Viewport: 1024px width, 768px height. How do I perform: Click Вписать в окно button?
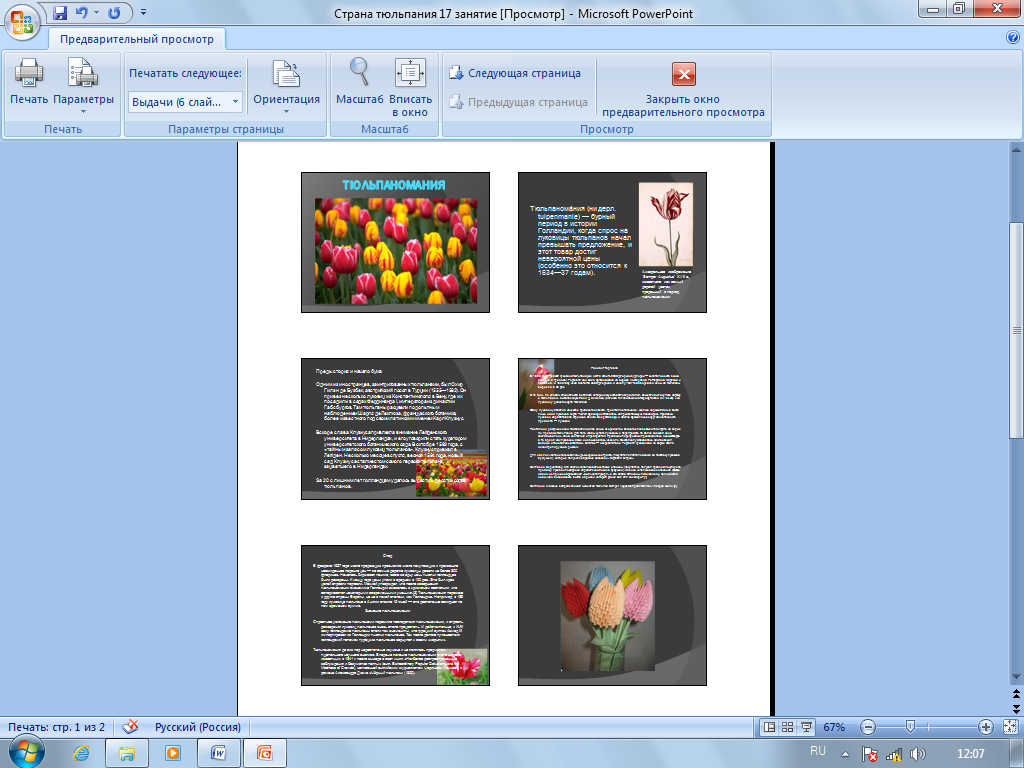coord(410,88)
